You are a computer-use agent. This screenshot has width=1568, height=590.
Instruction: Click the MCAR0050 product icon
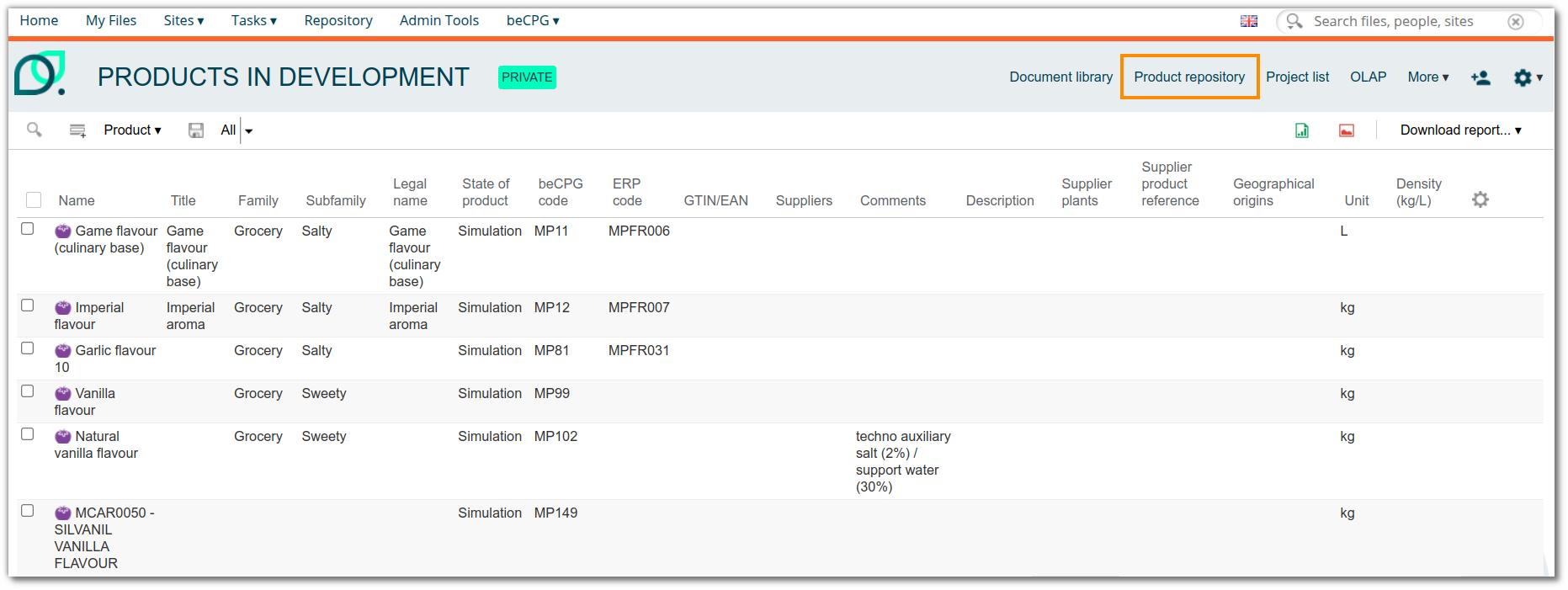tap(63, 513)
